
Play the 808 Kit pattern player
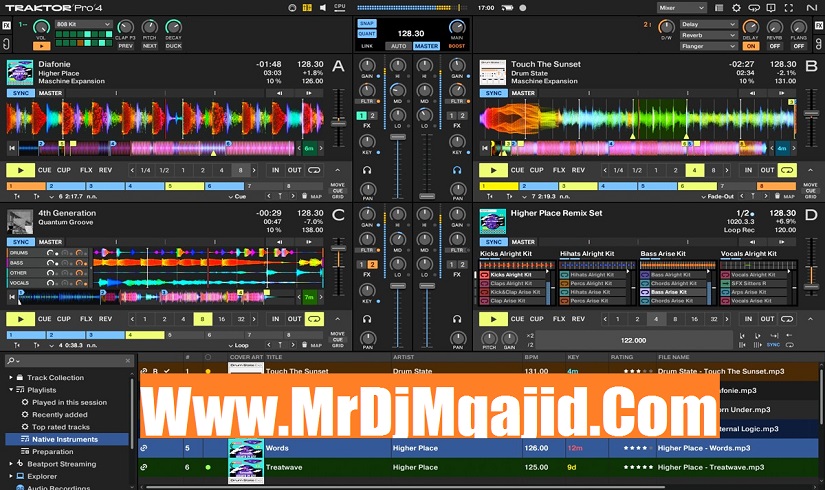pyautogui.click(x=41, y=46)
